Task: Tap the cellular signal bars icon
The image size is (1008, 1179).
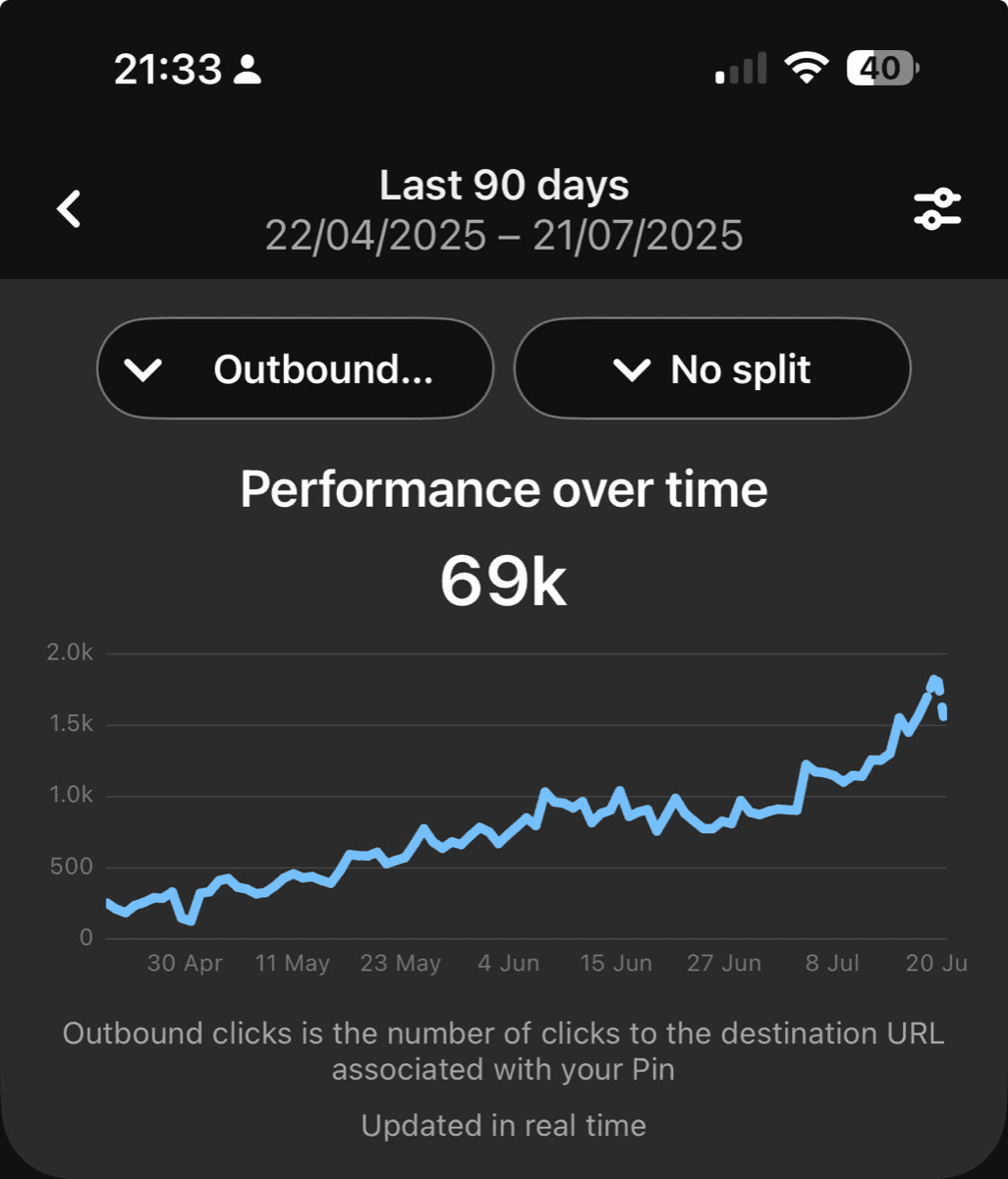Action: coord(741,69)
